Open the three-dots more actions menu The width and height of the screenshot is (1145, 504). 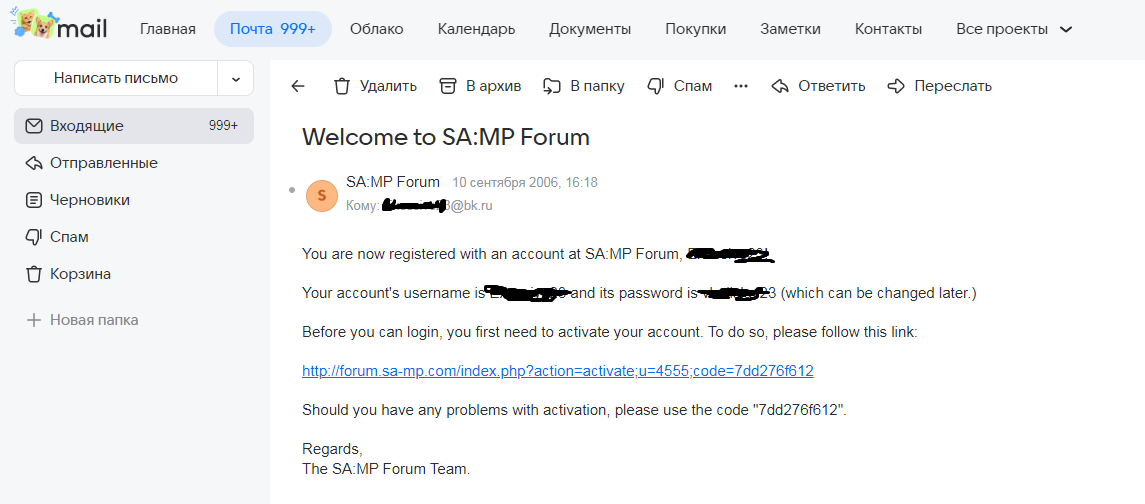tap(741, 86)
